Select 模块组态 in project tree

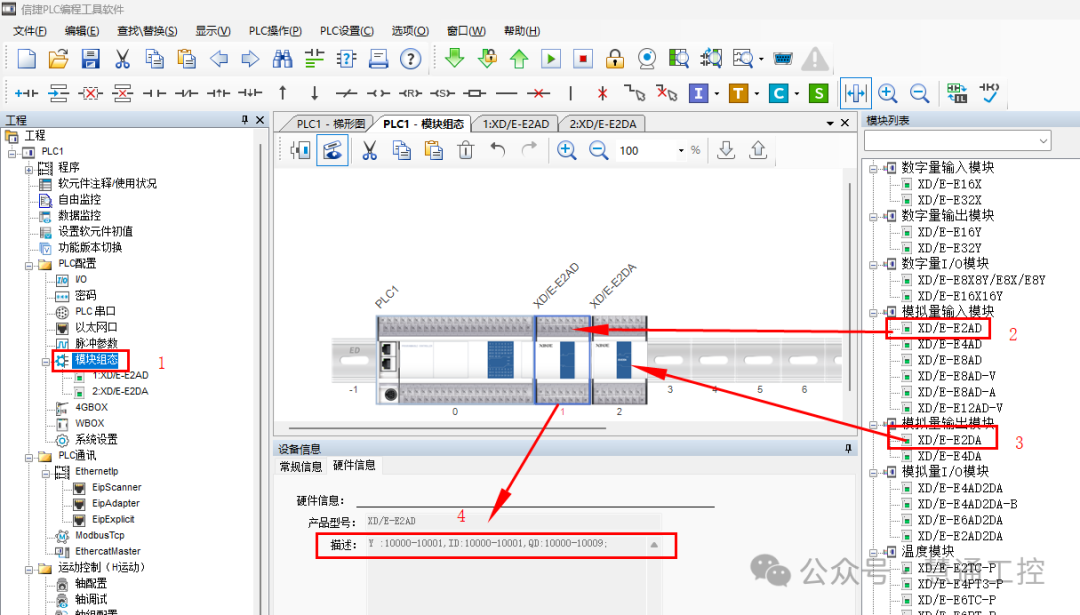(x=96, y=360)
